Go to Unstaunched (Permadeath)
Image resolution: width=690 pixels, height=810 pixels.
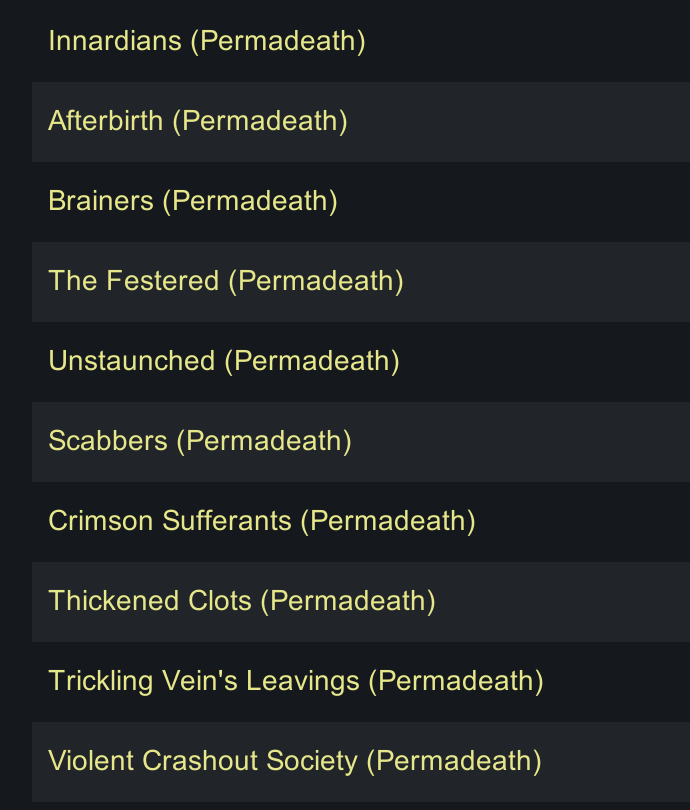click(223, 362)
